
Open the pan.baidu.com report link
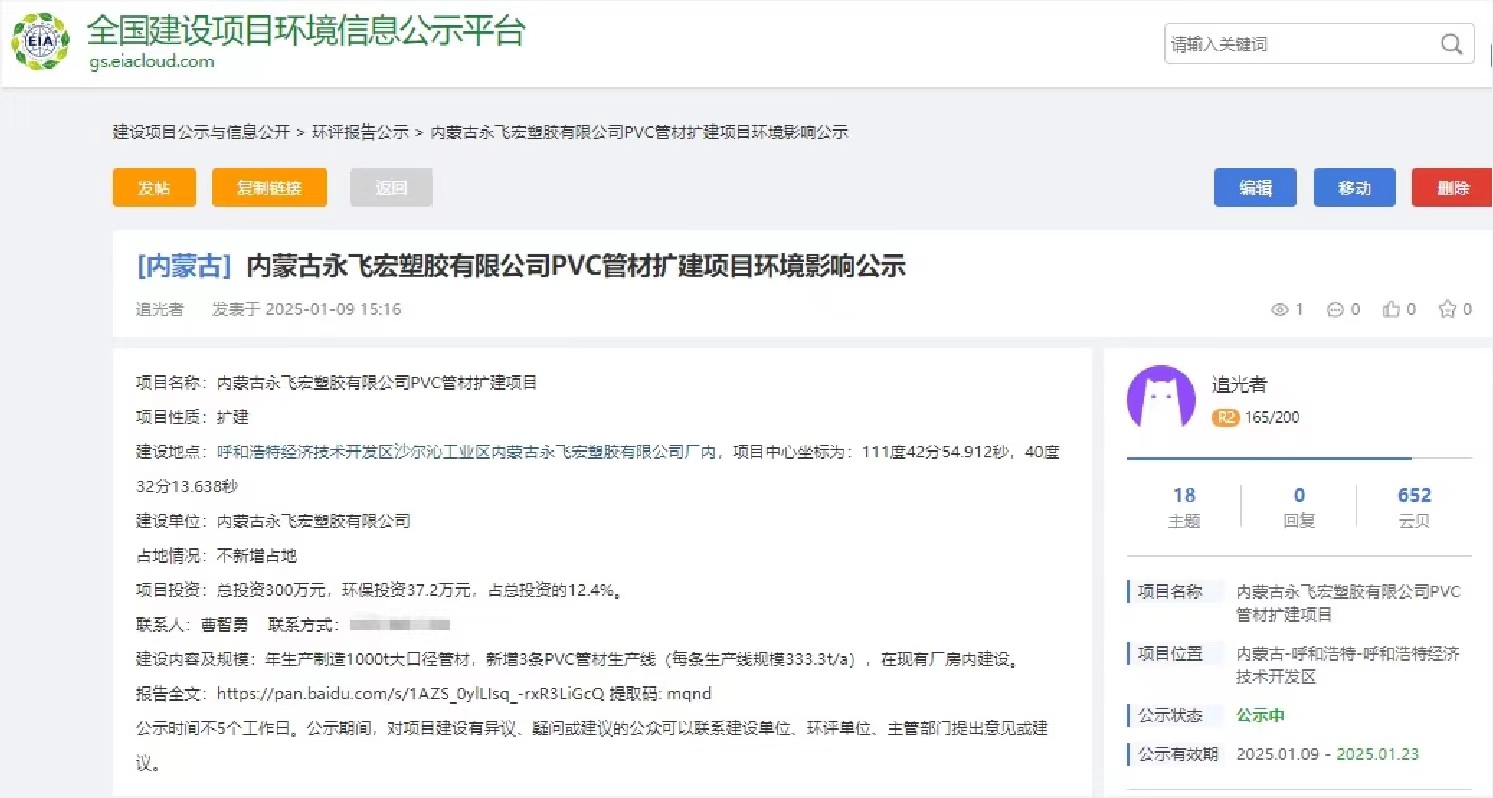click(x=411, y=693)
